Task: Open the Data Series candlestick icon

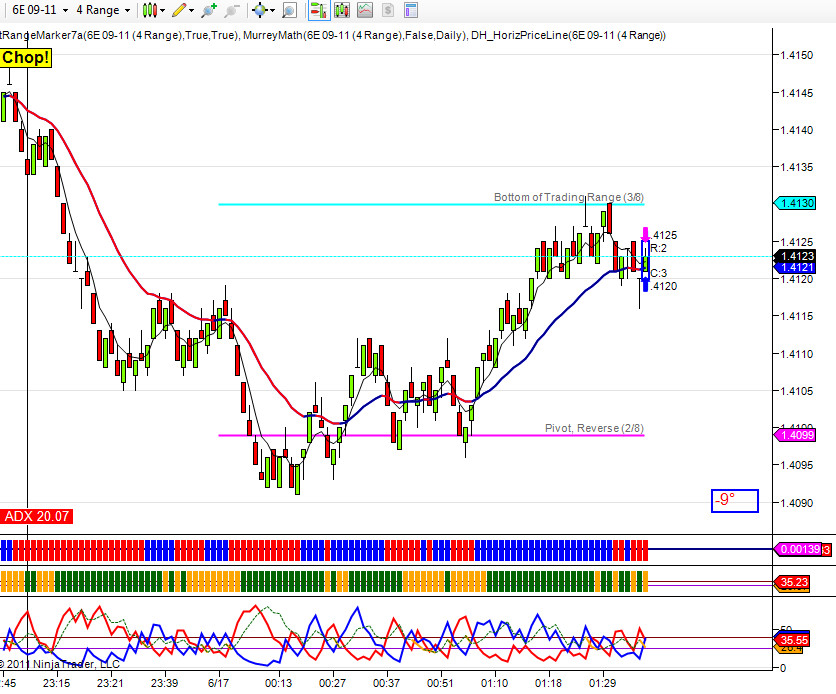Action: click(x=342, y=10)
